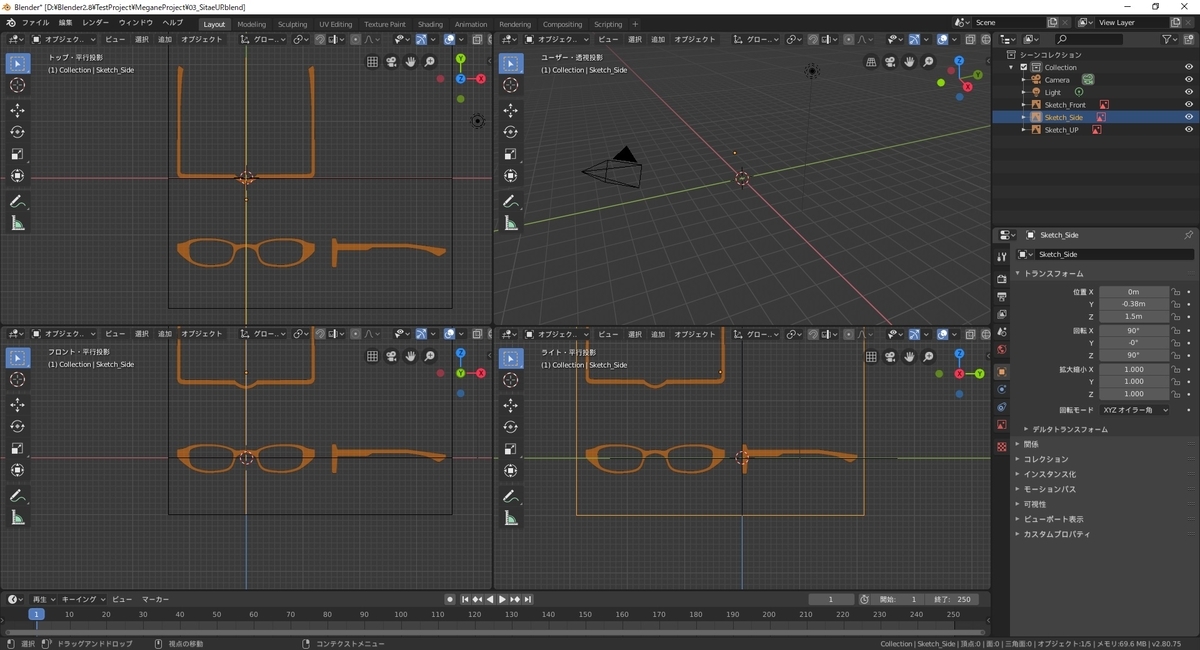
Task: Select the Cursor tool in Top orthographic viewport
Action: tap(17, 85)
